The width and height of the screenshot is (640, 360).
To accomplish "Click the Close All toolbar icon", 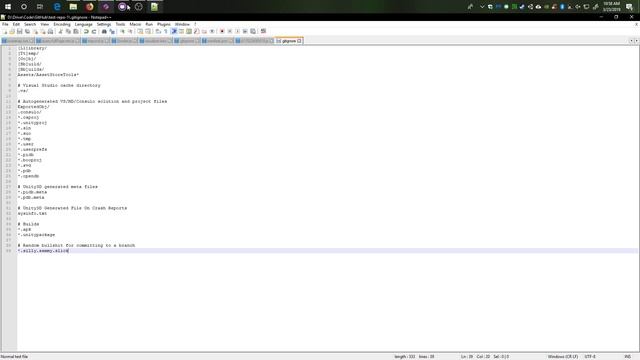I will click(43, 31).
